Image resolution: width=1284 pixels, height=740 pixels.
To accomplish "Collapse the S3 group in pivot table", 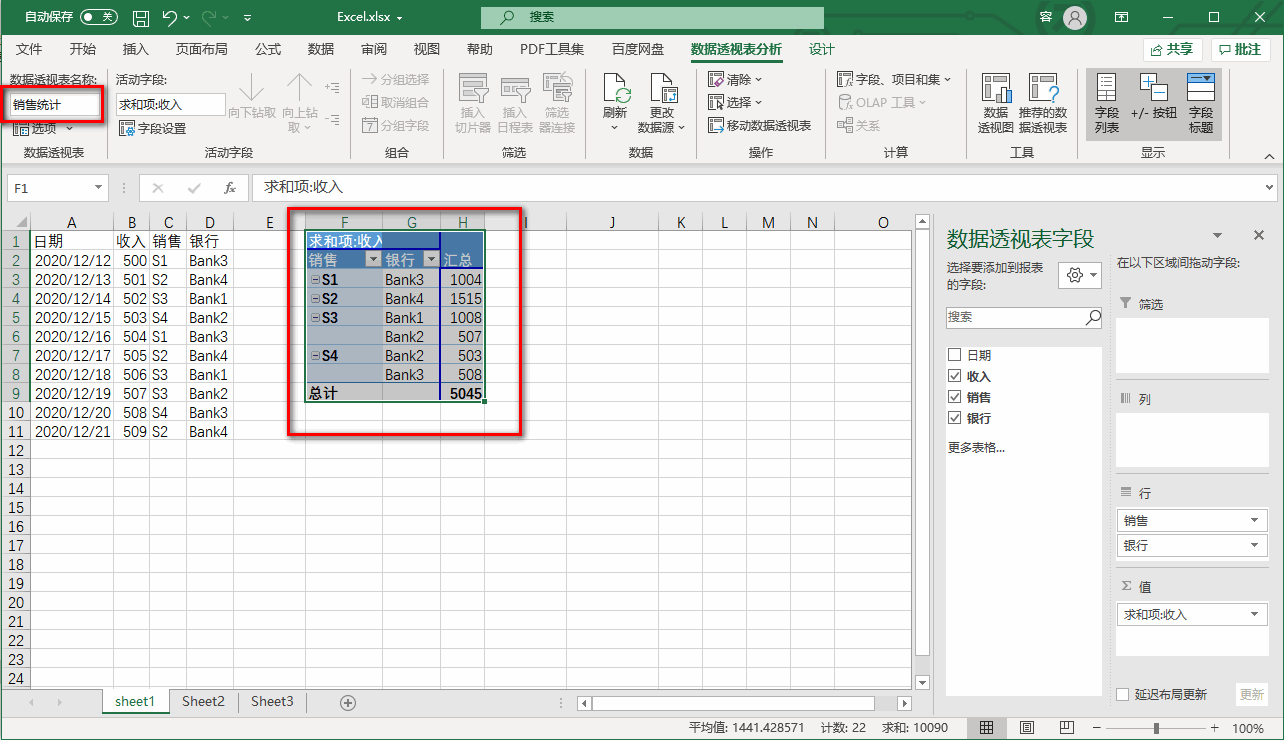I will pos(315,318).
